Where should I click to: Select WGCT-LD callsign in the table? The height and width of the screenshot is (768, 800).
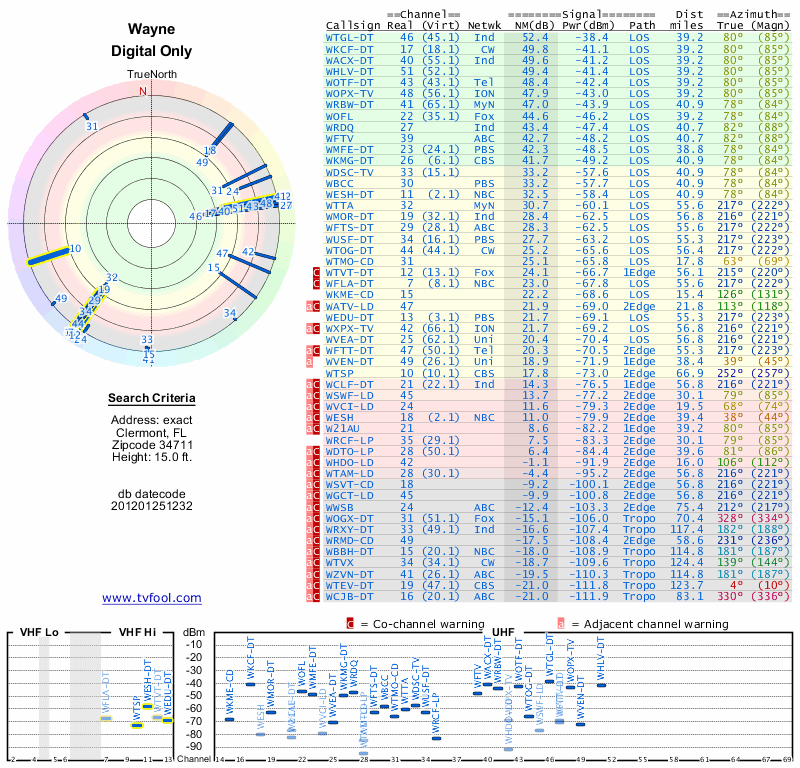click(x=349, y=496)
